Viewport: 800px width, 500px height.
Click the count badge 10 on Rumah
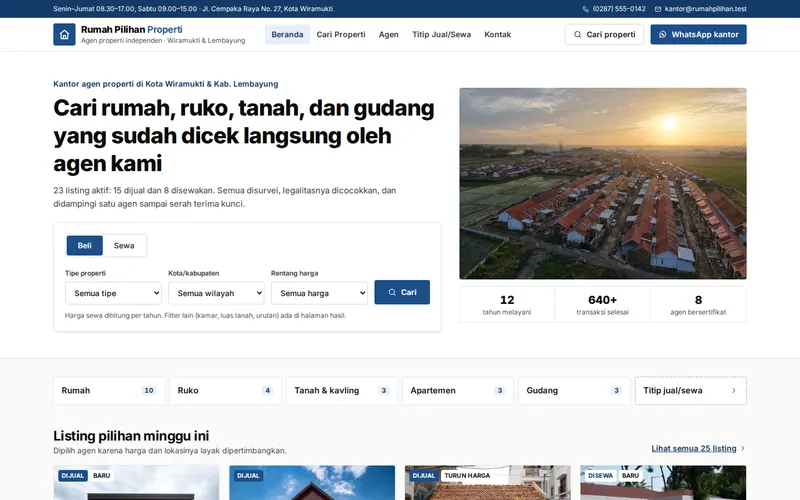coord(149,390)
